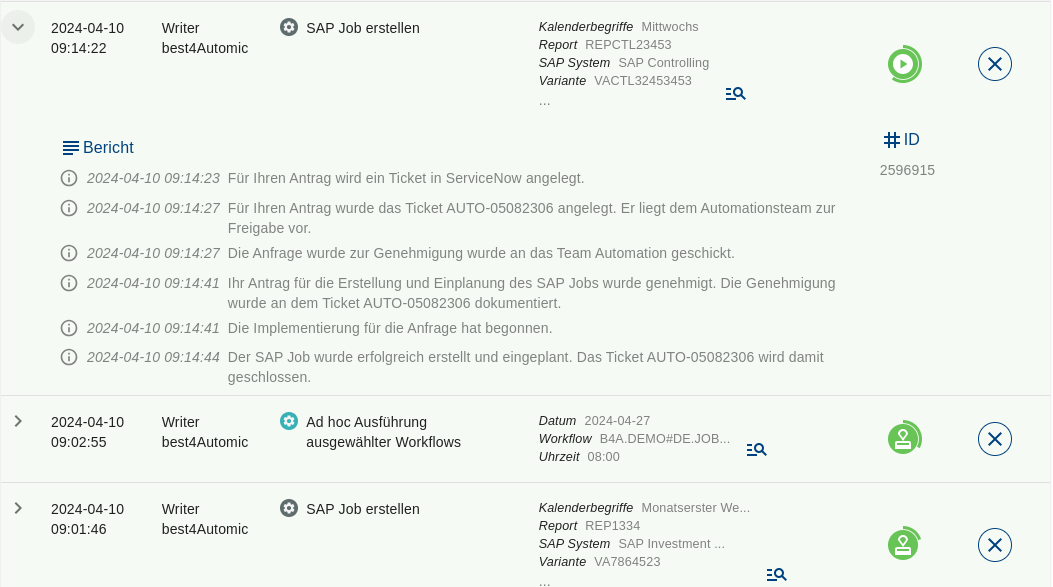Cancel the ad hoc workflow execution request
Screen dimensions: 1053x587
[994, 439]
